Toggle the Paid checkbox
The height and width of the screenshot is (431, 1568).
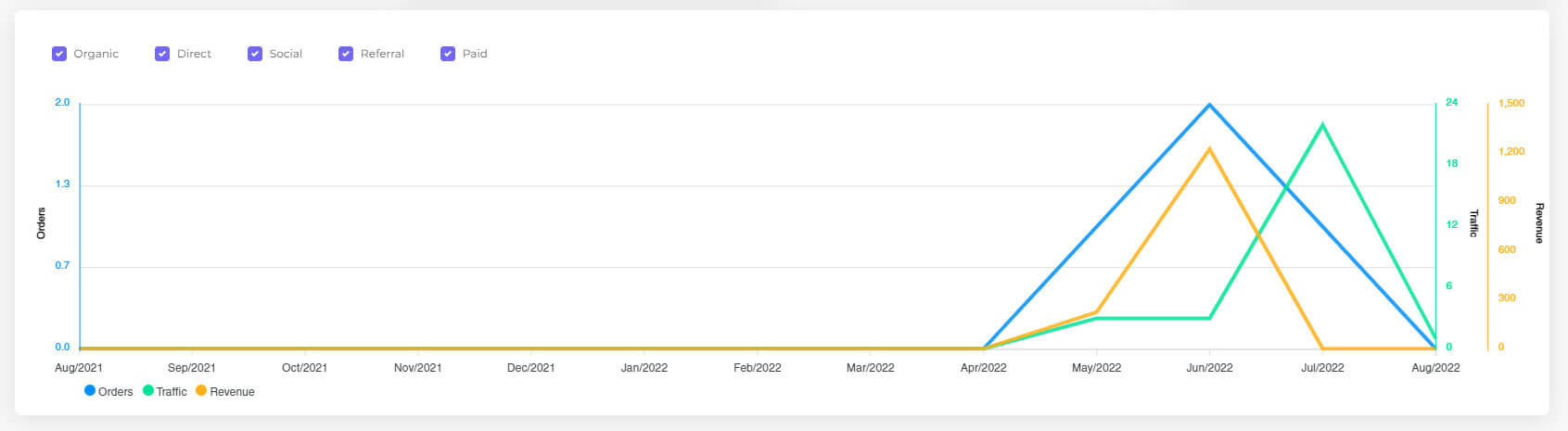448,54
